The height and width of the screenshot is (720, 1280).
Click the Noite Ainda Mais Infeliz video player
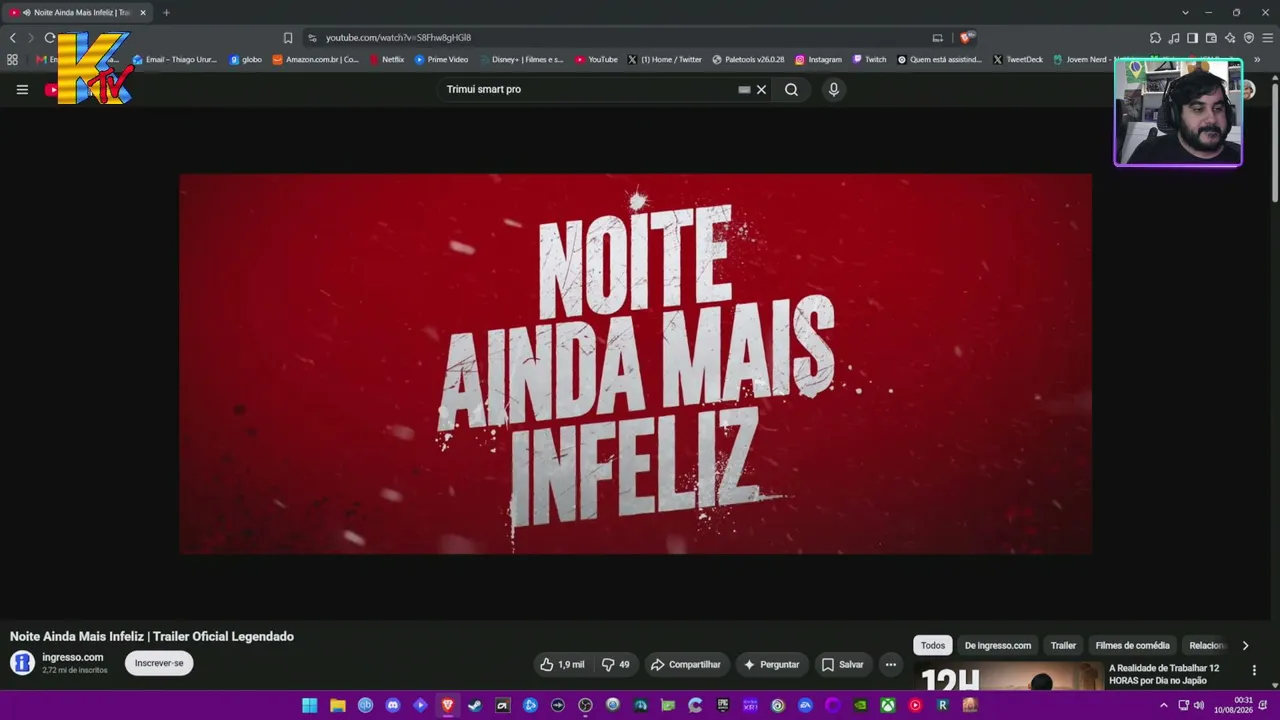635,364
